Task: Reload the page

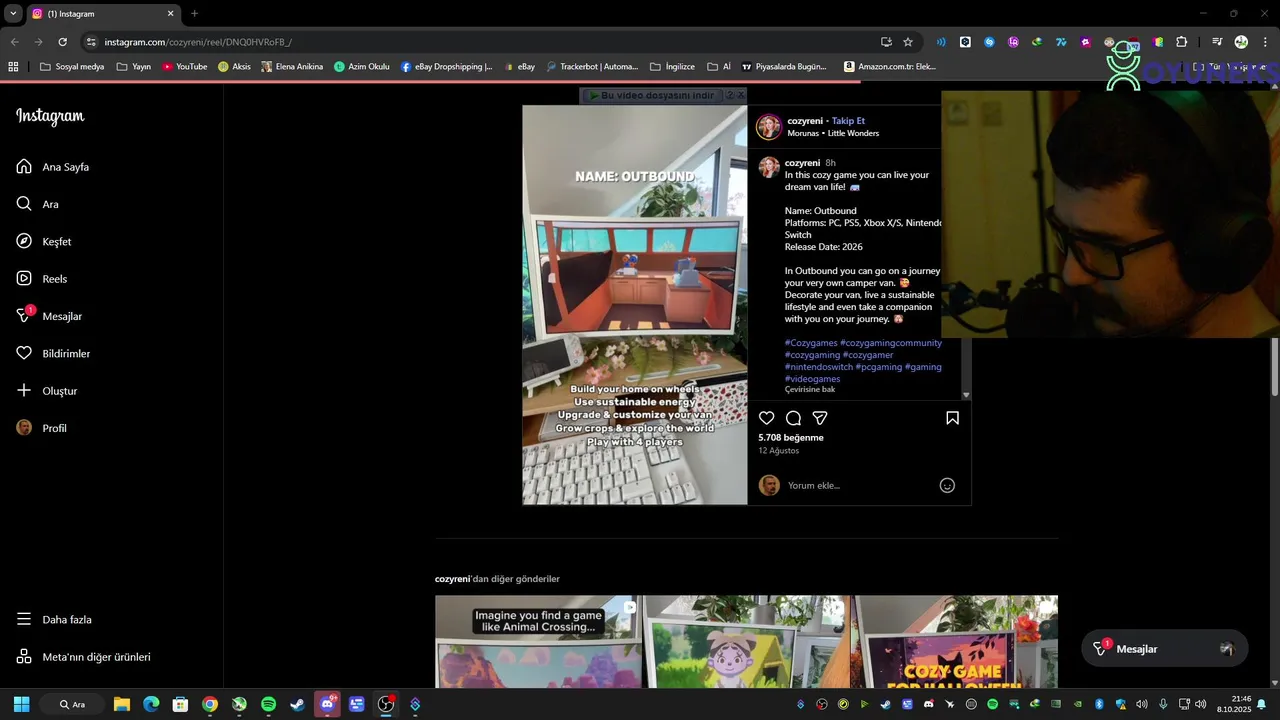Action: click(62, 42)
